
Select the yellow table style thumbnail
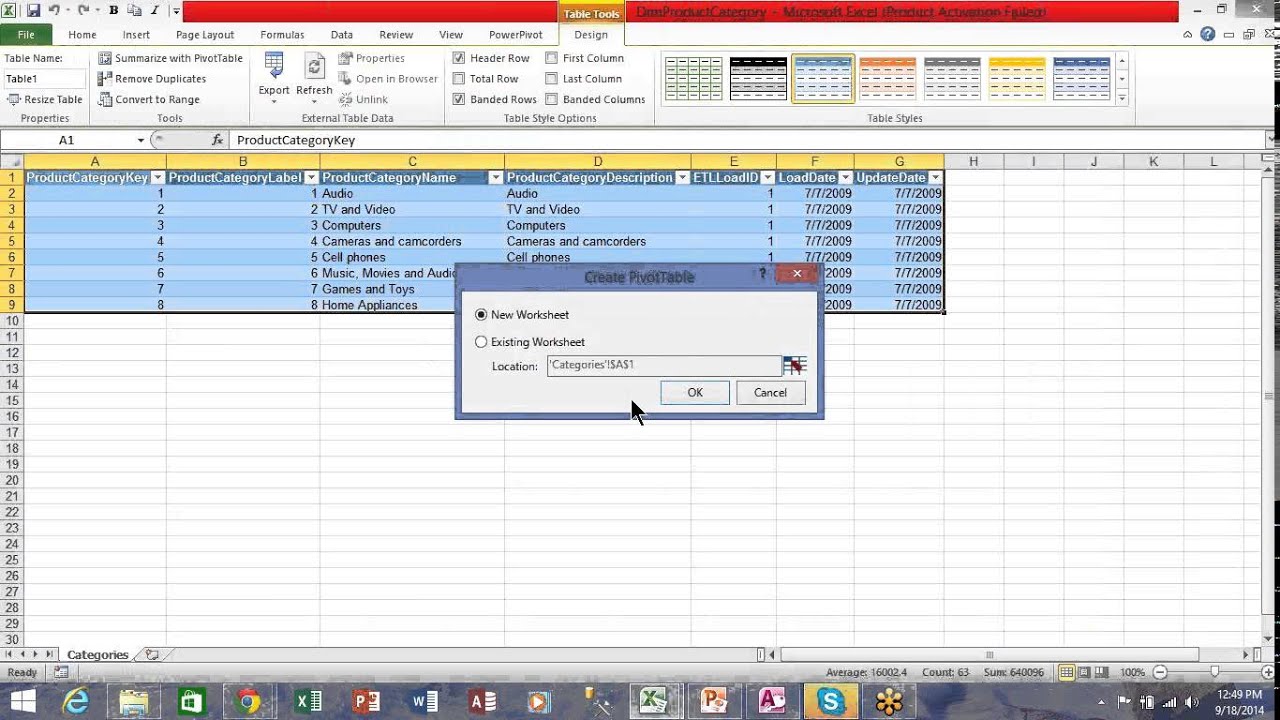pos(1017,78)
